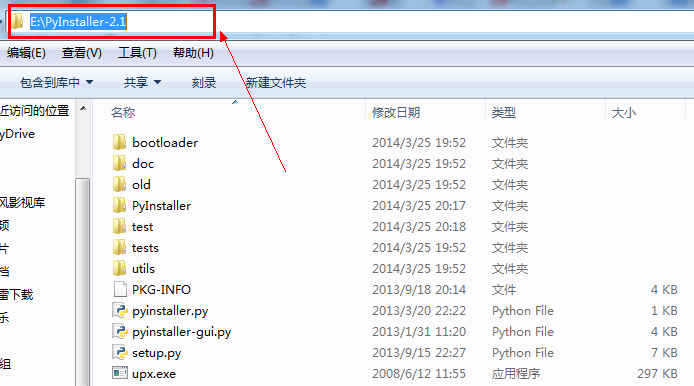Open the 查看(V) menu

(81, 53)
